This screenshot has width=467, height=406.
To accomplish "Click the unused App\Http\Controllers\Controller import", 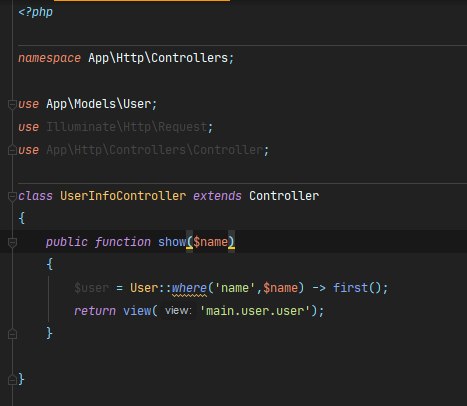I will (x=154, y=150).
